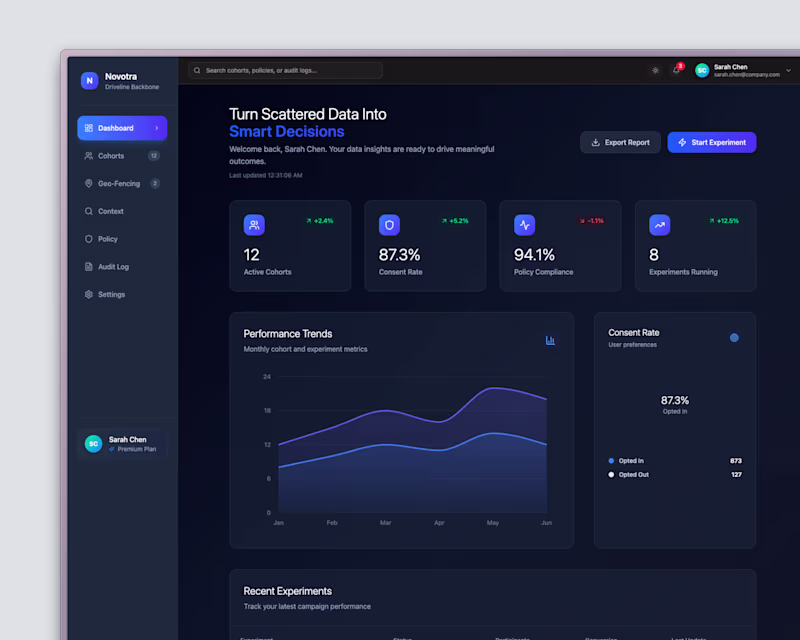This screenshot has width=800, height=640.
Task: Open the Policy page
Action: pyautogui.click(x=122, y=239)
